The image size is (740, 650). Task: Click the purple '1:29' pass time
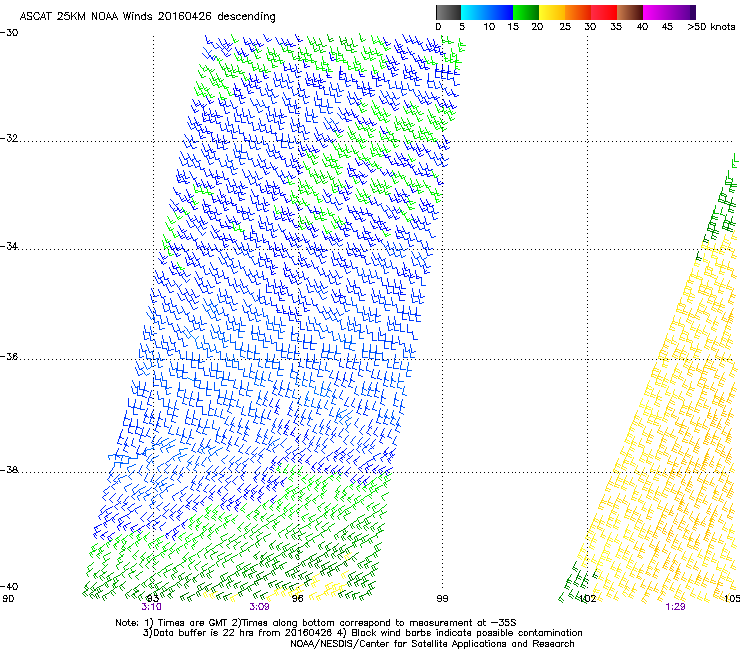coord(675,607)
